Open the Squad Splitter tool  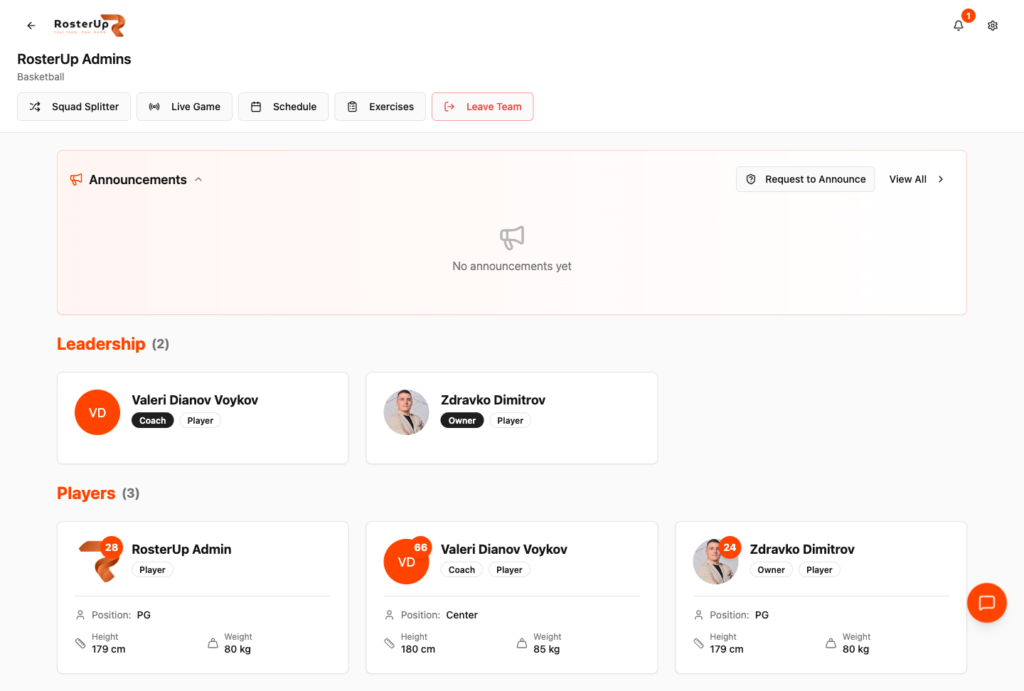pyautogui.click(x=74, y=106)
